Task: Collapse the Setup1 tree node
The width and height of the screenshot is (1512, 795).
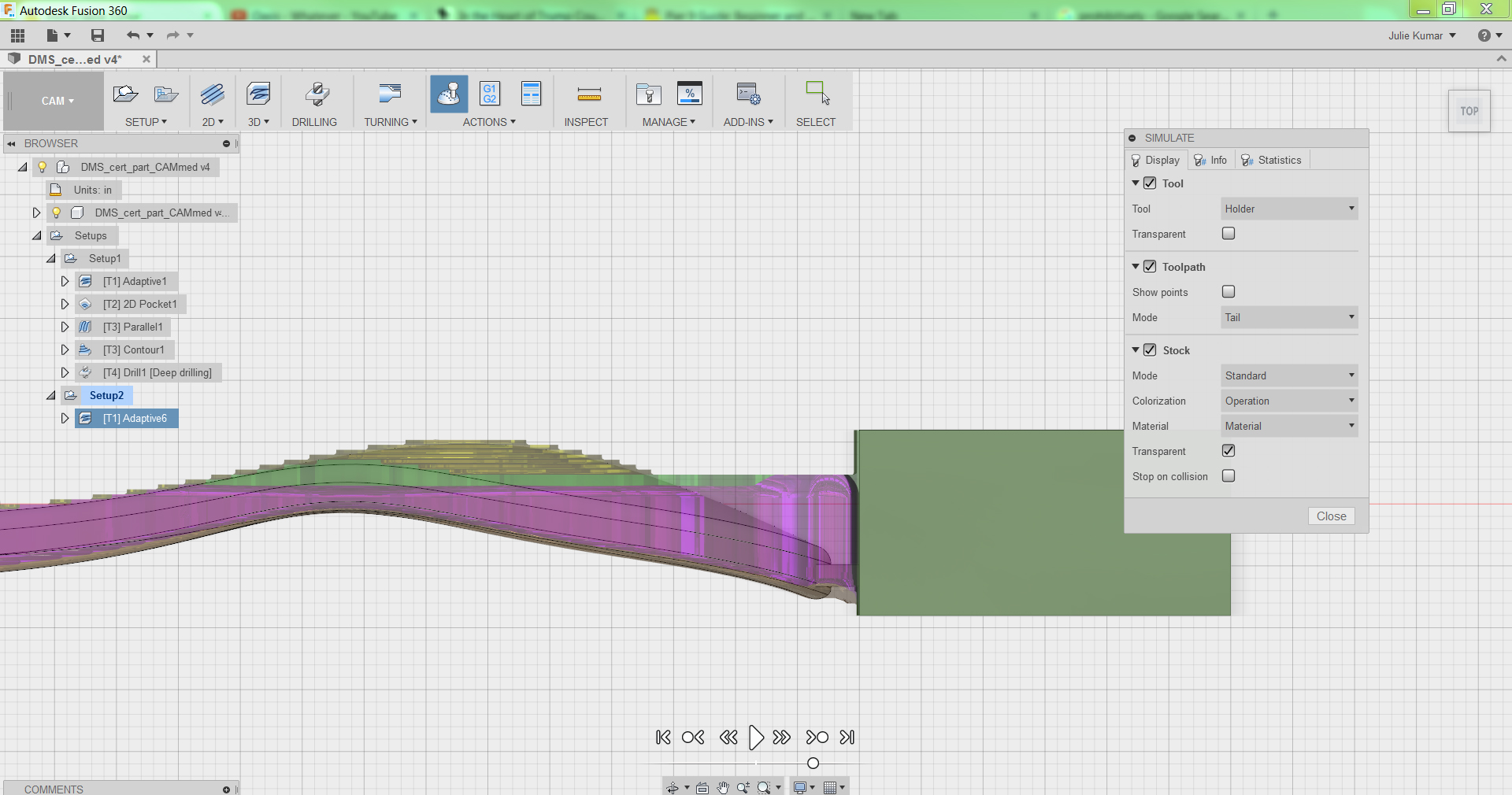Action: [x=50, y=258]
